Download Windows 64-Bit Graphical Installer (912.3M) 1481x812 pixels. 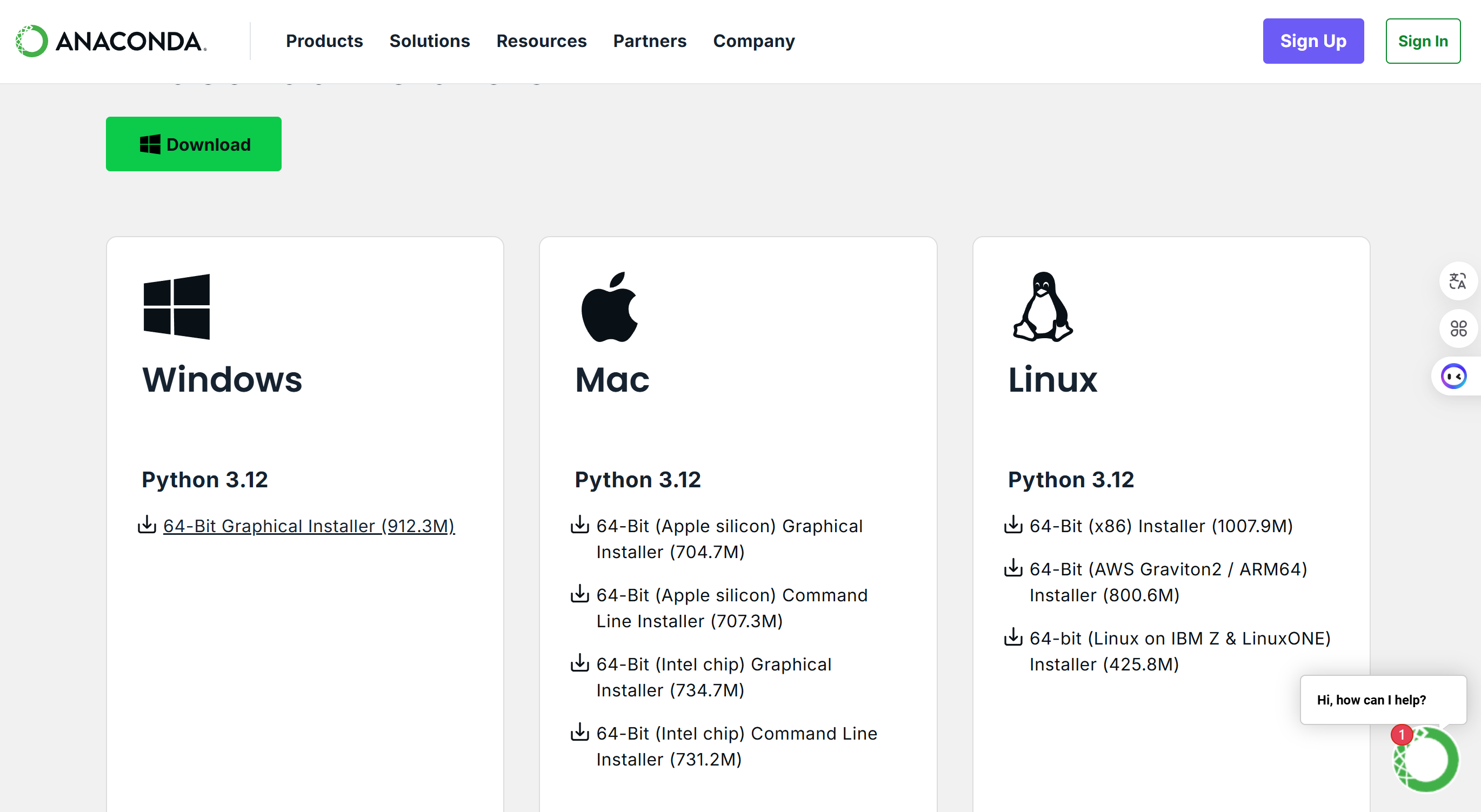click(309, 526)
